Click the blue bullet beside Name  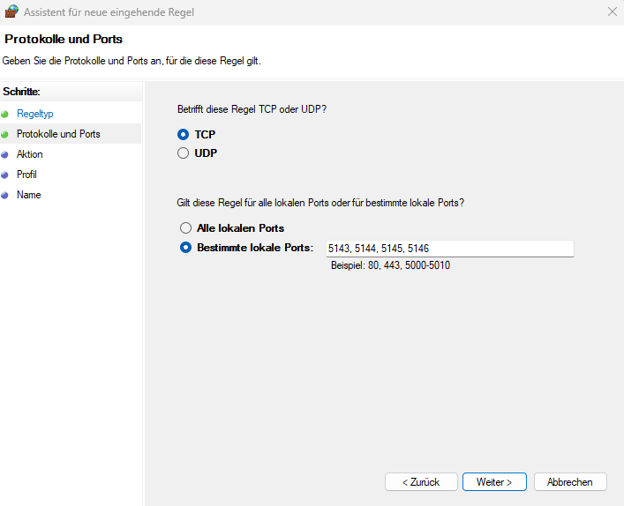point(5,195)
